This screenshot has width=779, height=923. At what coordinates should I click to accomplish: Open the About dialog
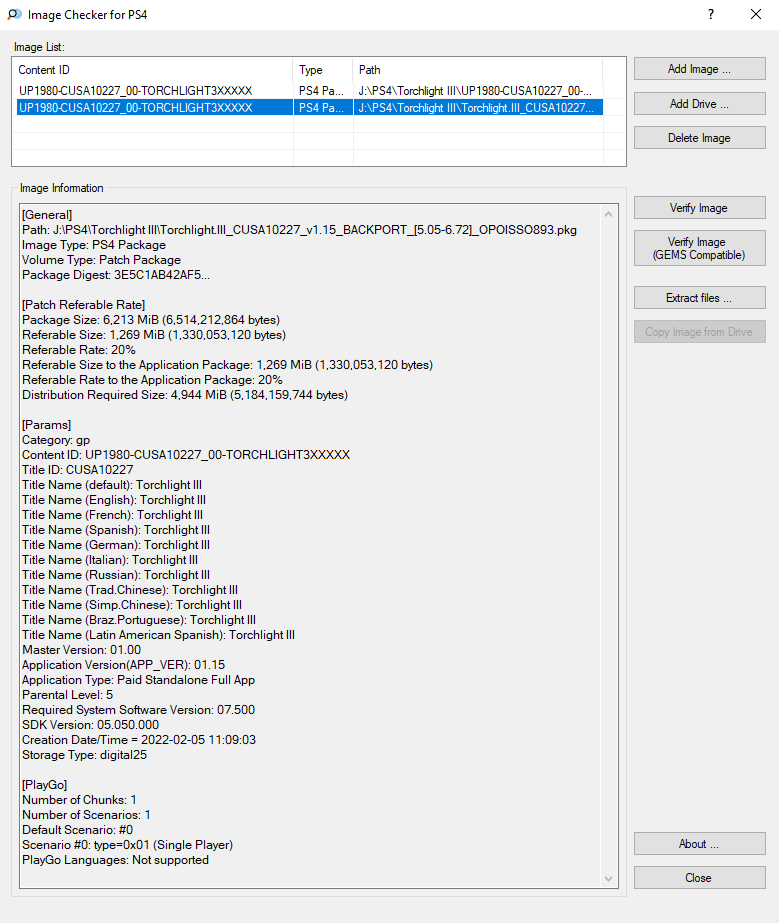(700, 844)
